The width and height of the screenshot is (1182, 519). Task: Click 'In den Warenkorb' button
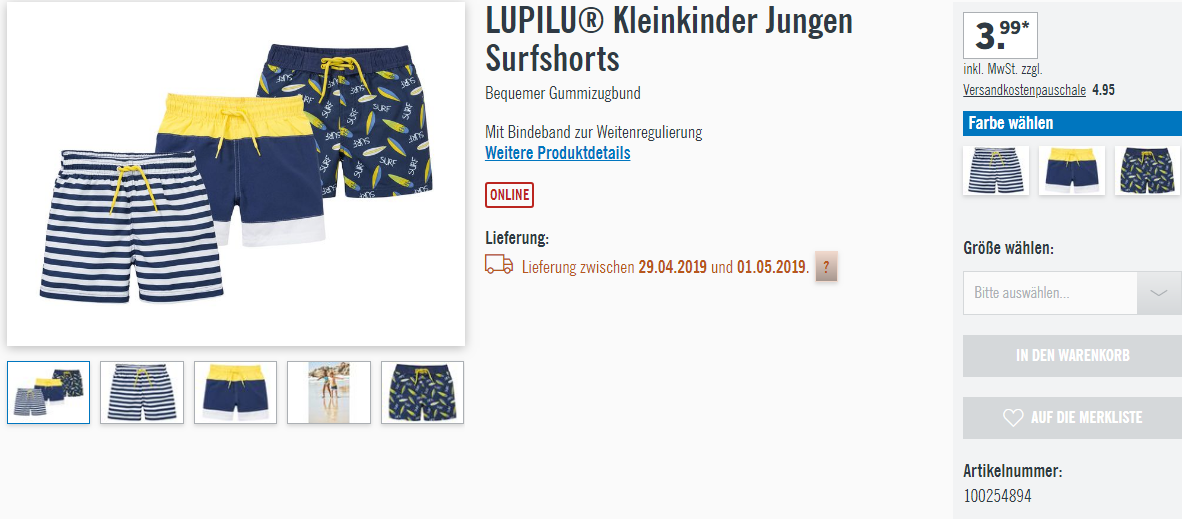(1072, 356)
